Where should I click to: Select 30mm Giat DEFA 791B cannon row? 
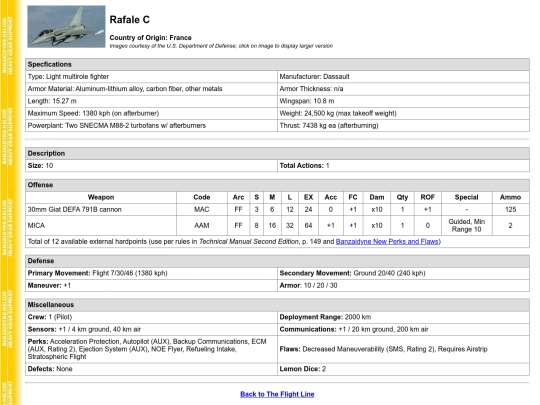tap(277, 209)
